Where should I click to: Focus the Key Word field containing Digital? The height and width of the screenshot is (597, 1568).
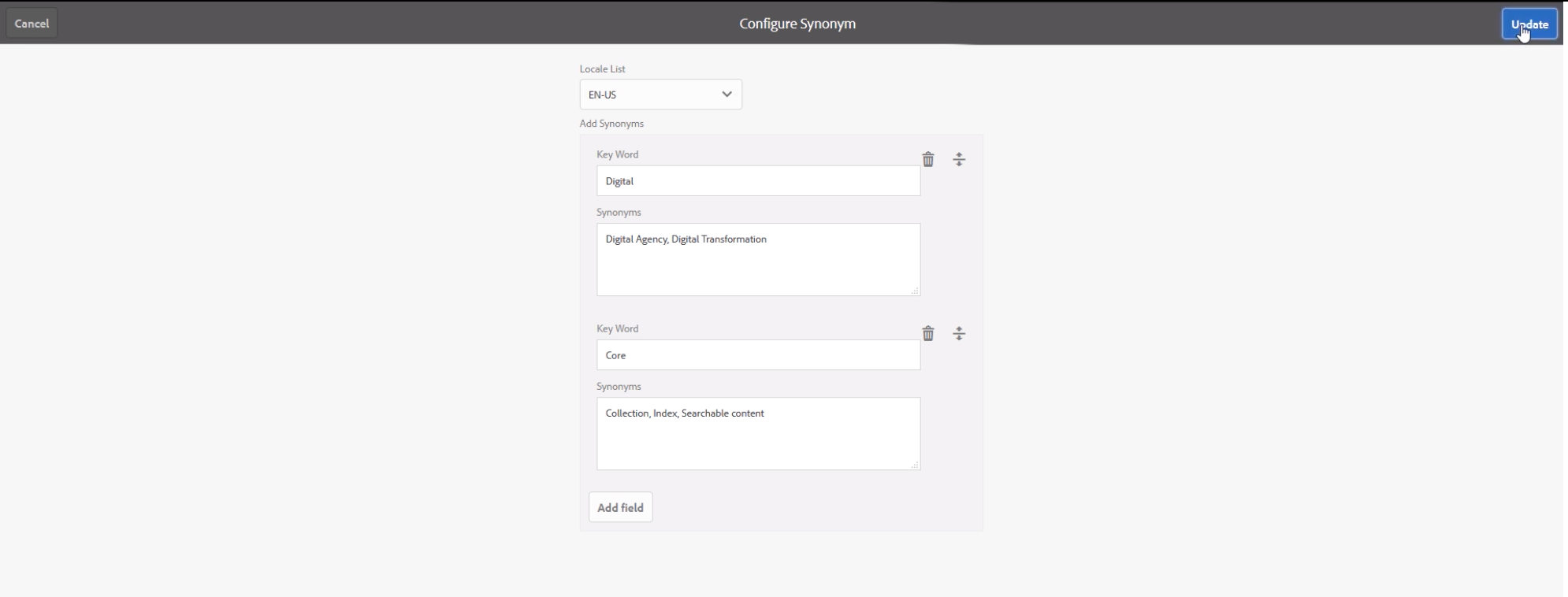tap(758, 181)
